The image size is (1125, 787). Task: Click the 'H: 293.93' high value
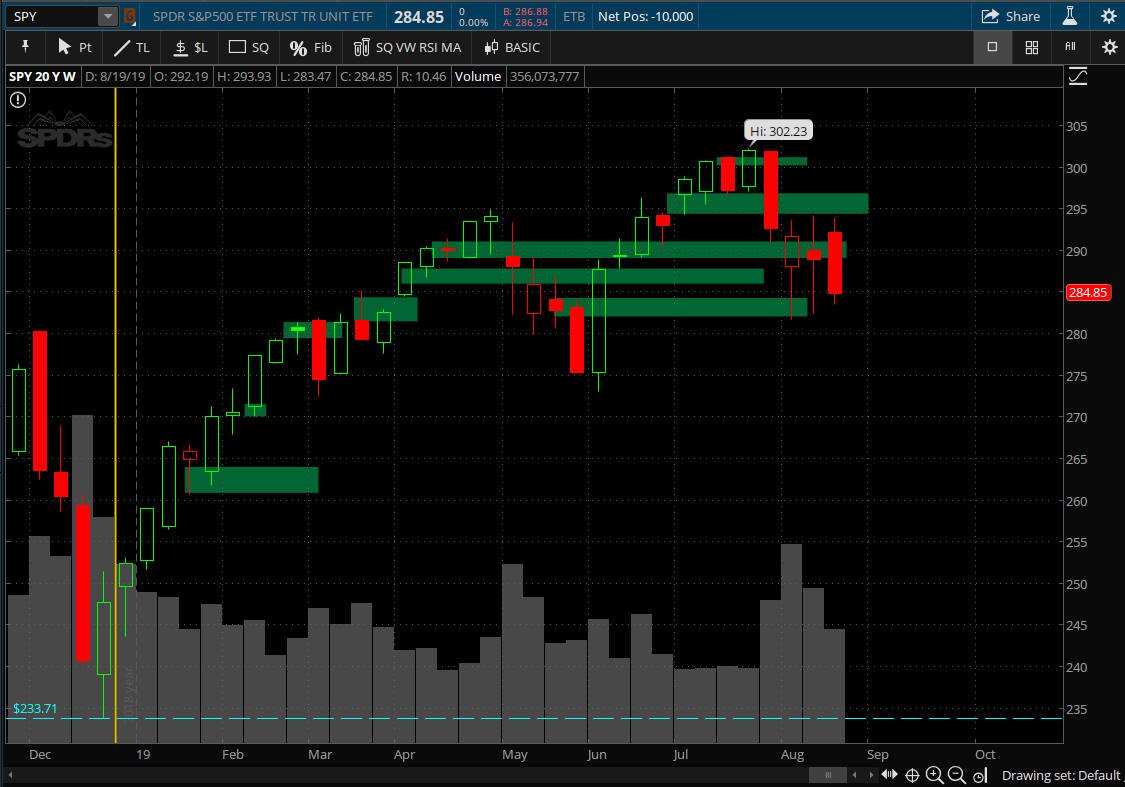[244, 77]
